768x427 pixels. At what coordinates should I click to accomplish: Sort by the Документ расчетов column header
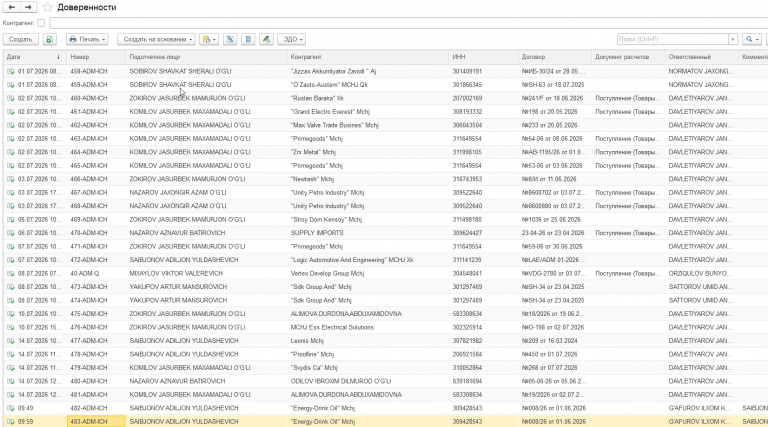point(628,57)
